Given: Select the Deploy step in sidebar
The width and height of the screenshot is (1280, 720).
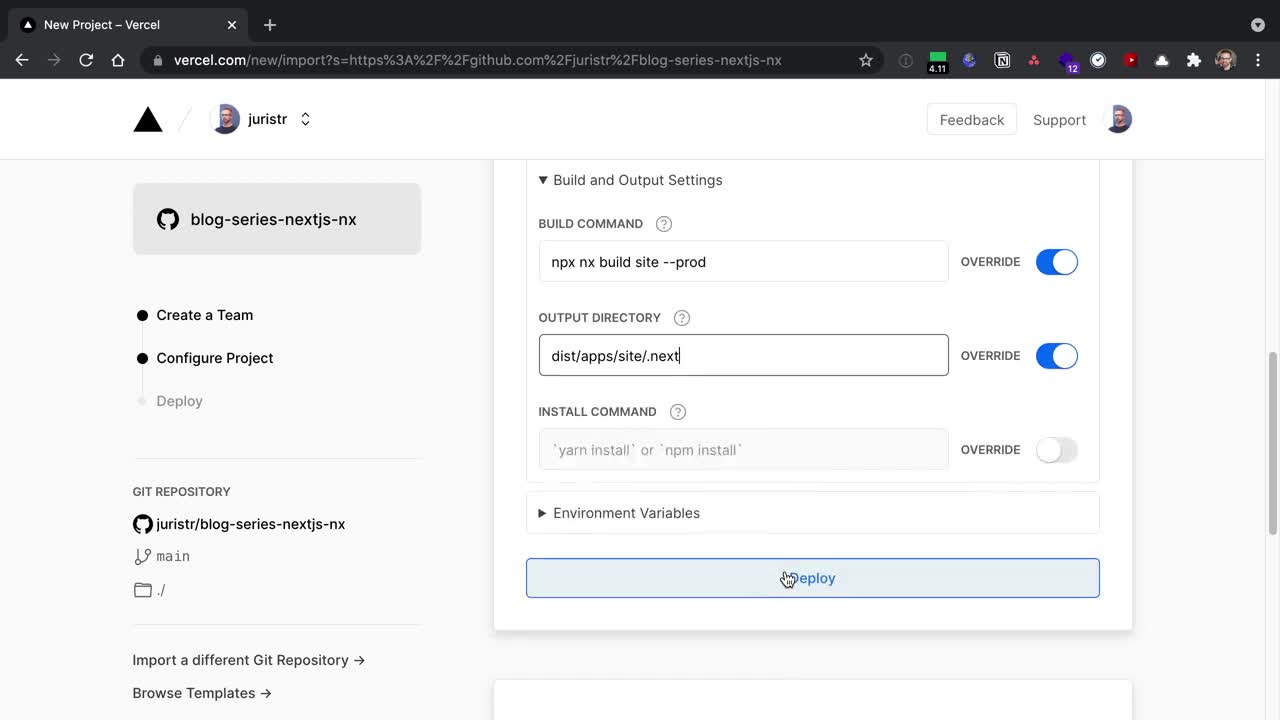Looking at the screenshot, I should point(179,401).
